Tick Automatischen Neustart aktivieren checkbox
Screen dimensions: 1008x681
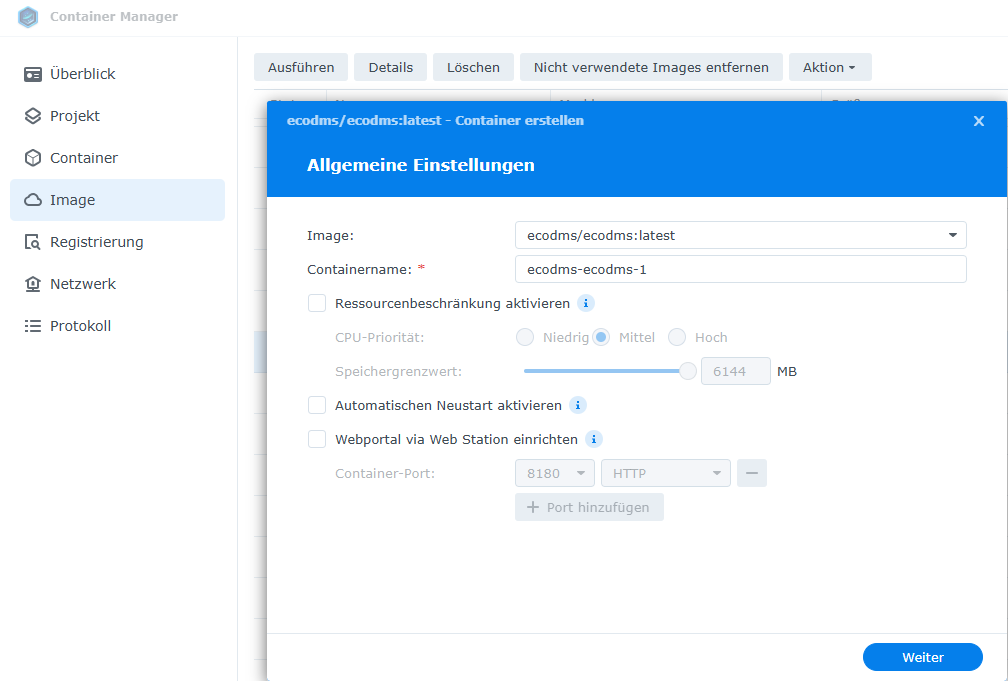pos(317,405)
